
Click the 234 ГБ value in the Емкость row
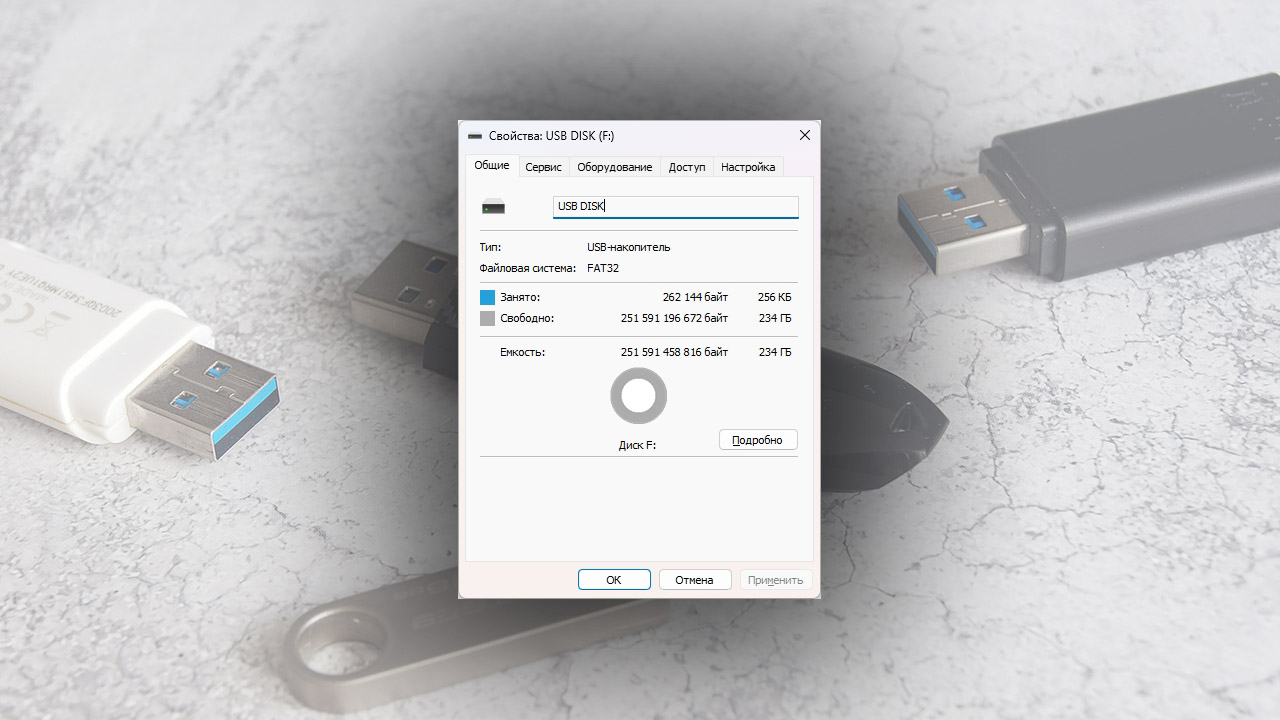click(x=775, y=352)
